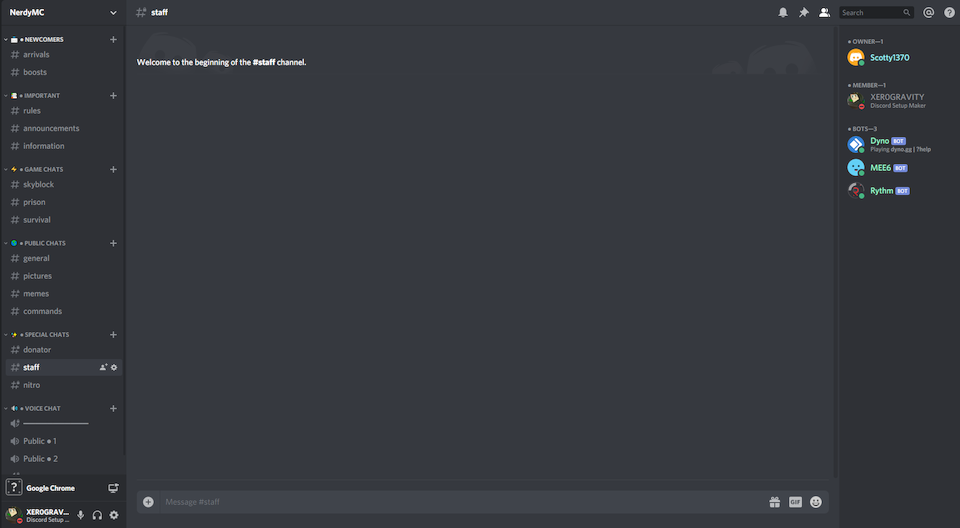Create invite for staff channel
Screen dimensions: 960x528
click(x=103, y=368)
